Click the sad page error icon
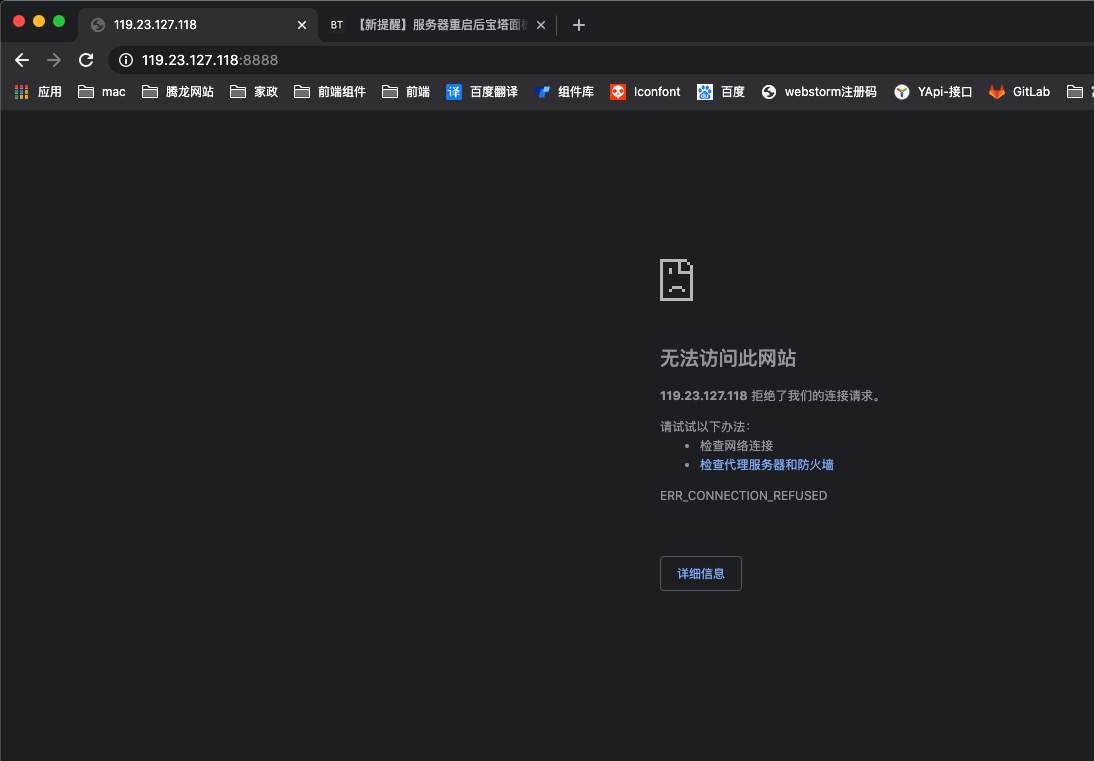This screenshot has width=1094, height=761. point(676,280)
